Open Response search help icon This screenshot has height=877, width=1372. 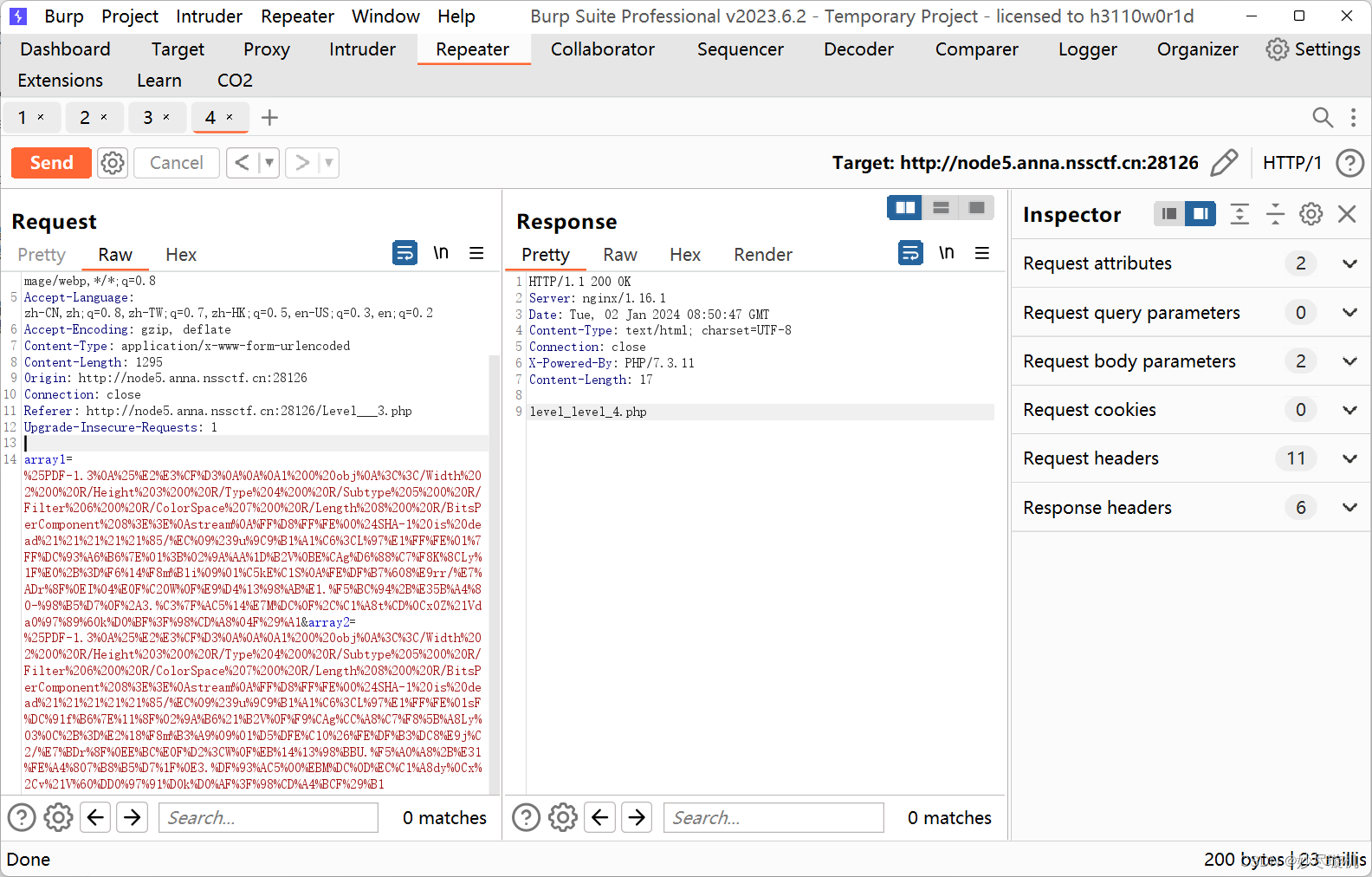[x=526, y=817]
